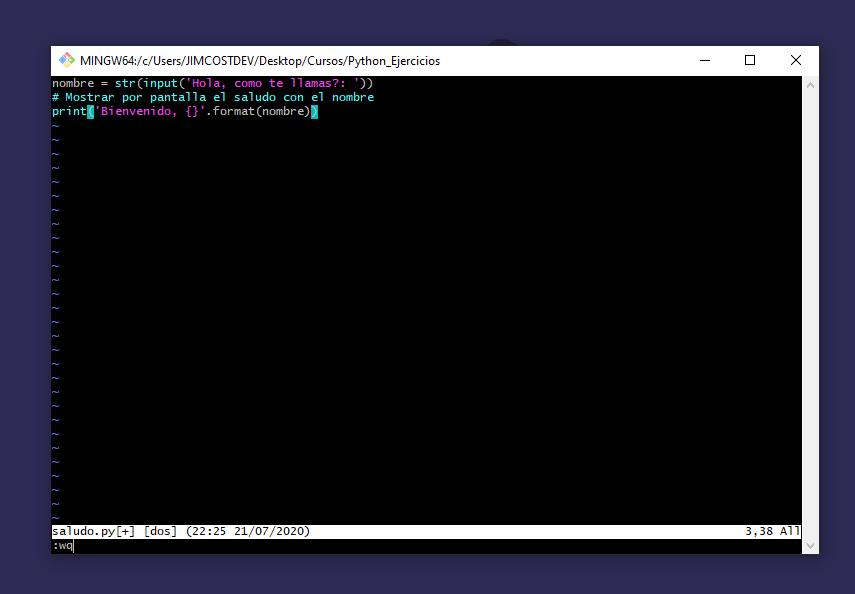Viewport: 855px width, 594px height.
Task: Click the [dos] file format indicator
Action: click(x=159, y=531)
